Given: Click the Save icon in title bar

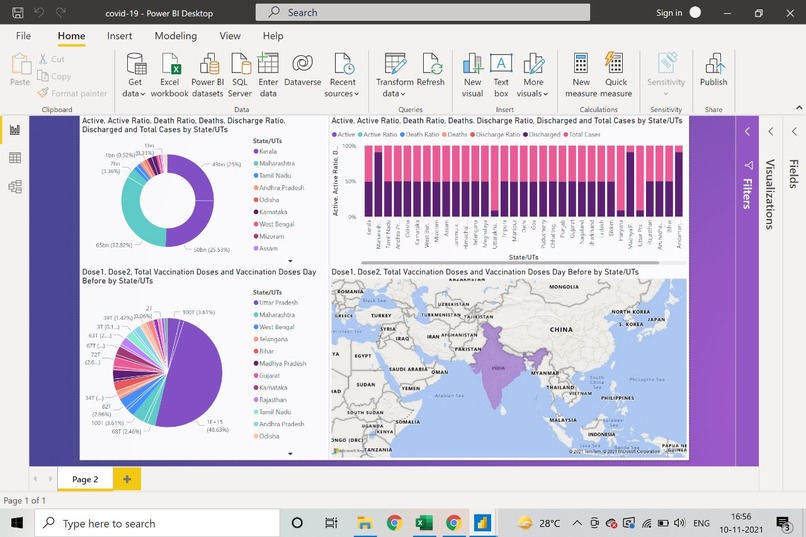Looking at the screenshot, I should pos(17,13).
